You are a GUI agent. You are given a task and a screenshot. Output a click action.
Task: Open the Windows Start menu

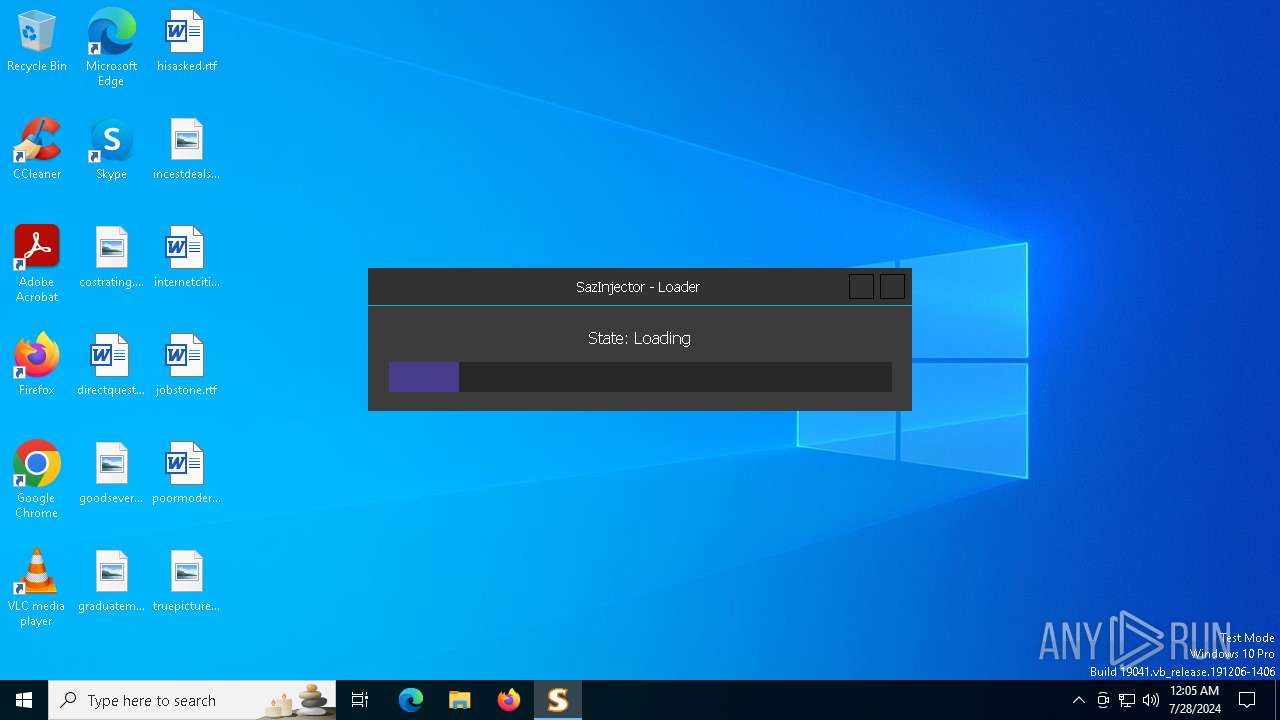pyautogui.click(x=24, y=700)
